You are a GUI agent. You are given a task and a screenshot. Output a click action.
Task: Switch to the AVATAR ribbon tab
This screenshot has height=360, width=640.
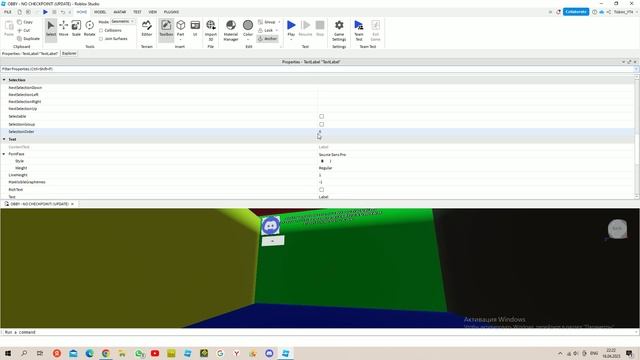120,12
